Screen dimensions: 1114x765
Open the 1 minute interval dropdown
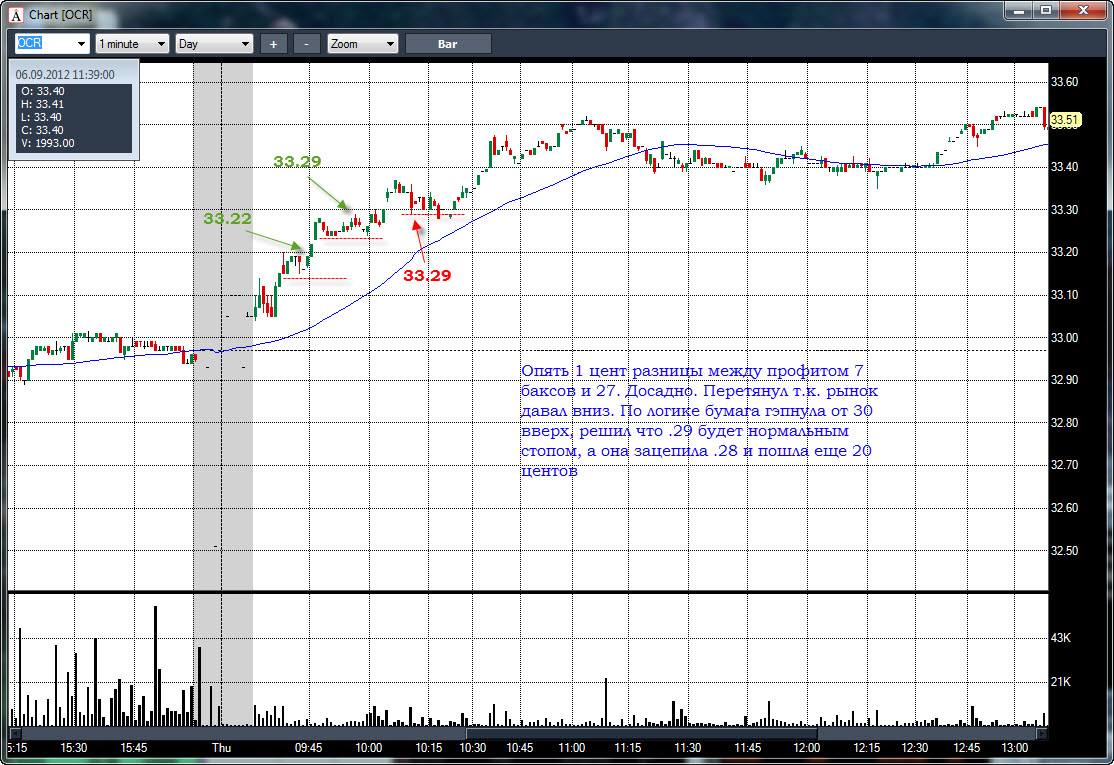tap(132, 44)
